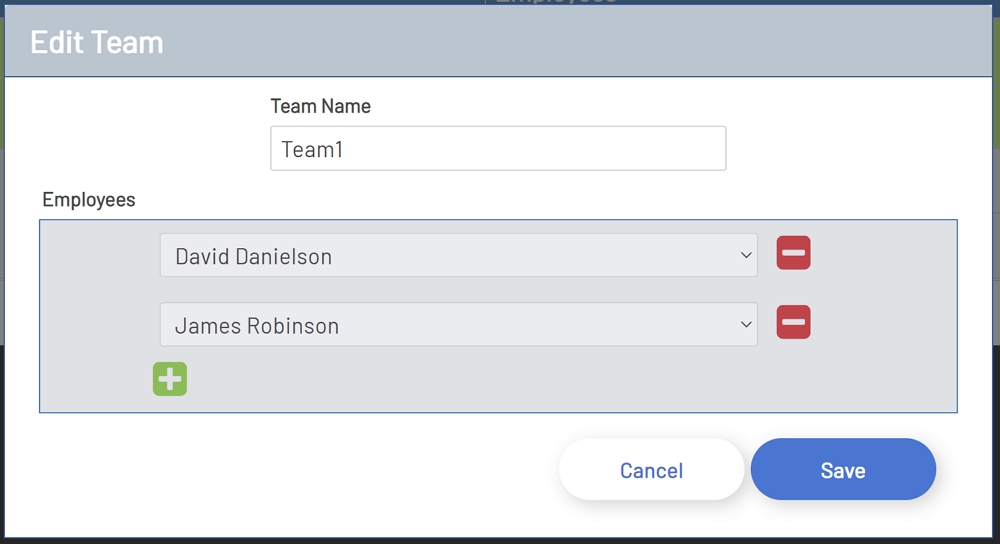Viewport: 1000px width, 544px height.
Task: Focus the Team Name input field
Action: tap(497, 149)
